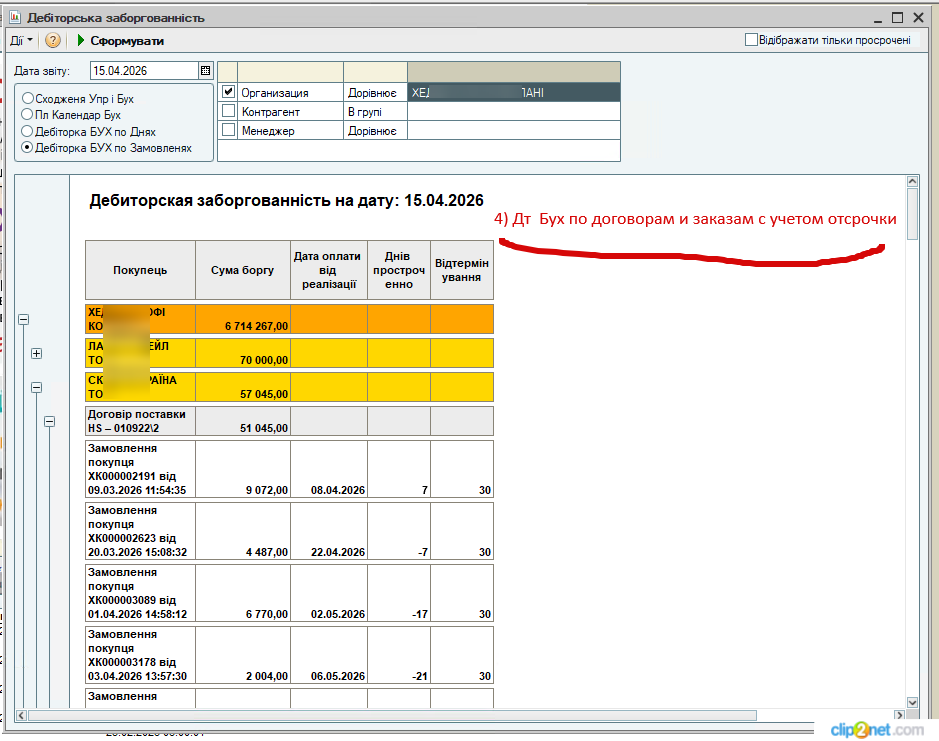The image size is (939, 741).
Task: Select 'Дебіторка БУХ по Днях' option
Action: (28, 131)
